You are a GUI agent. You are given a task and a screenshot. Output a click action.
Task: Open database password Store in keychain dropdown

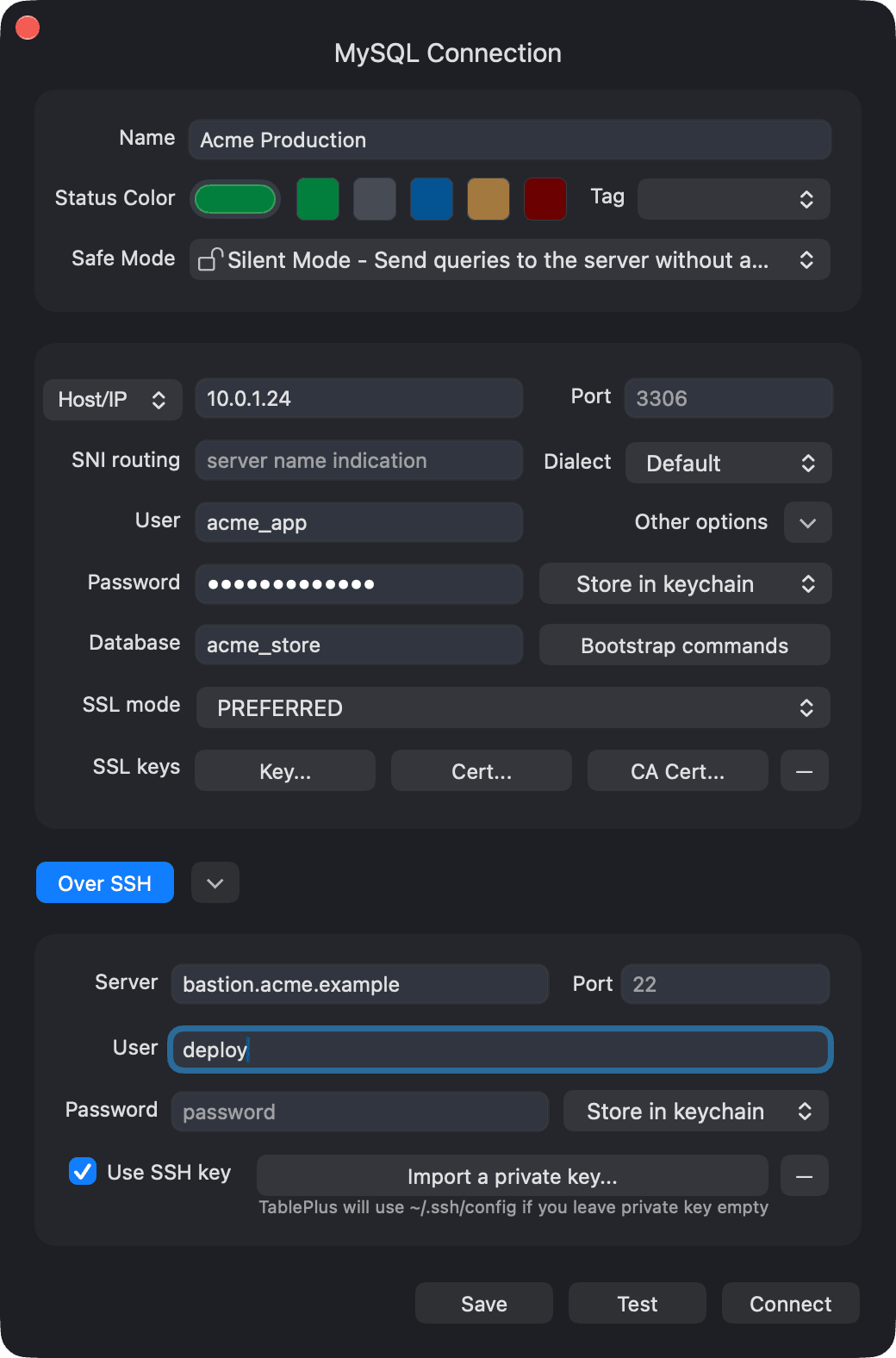(x=686, y=583)
